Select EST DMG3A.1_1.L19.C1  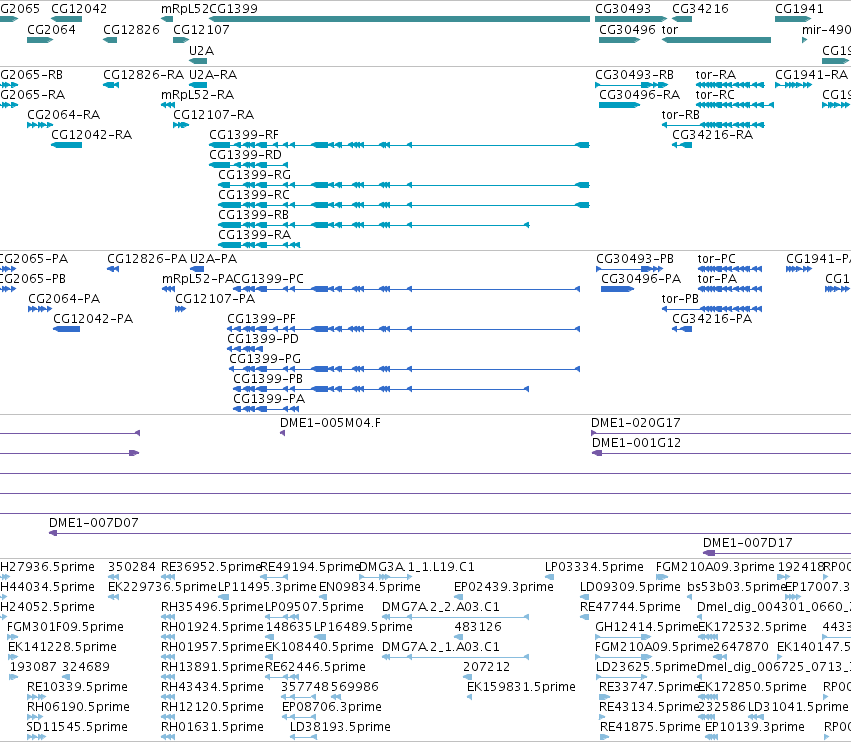pyautogui.click(x=417, y=567)
